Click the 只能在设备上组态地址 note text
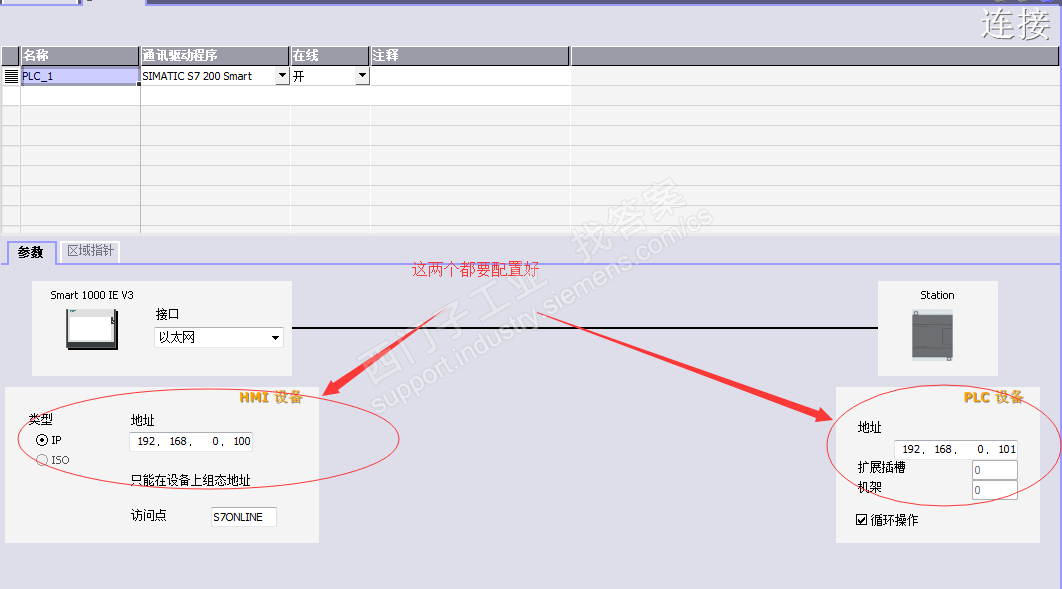 (x=190, y=480)
